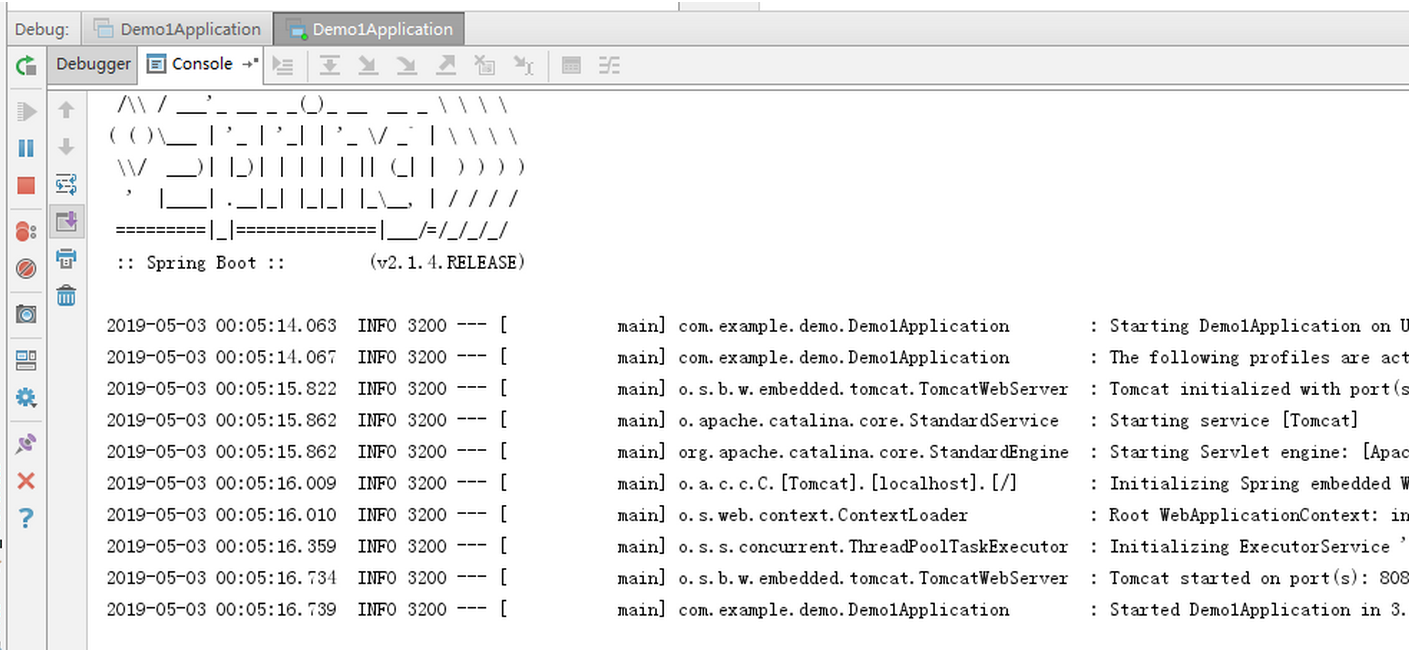Open Evaluate Expression calculator icon
1425x652 pixels.
click(571, 66)
